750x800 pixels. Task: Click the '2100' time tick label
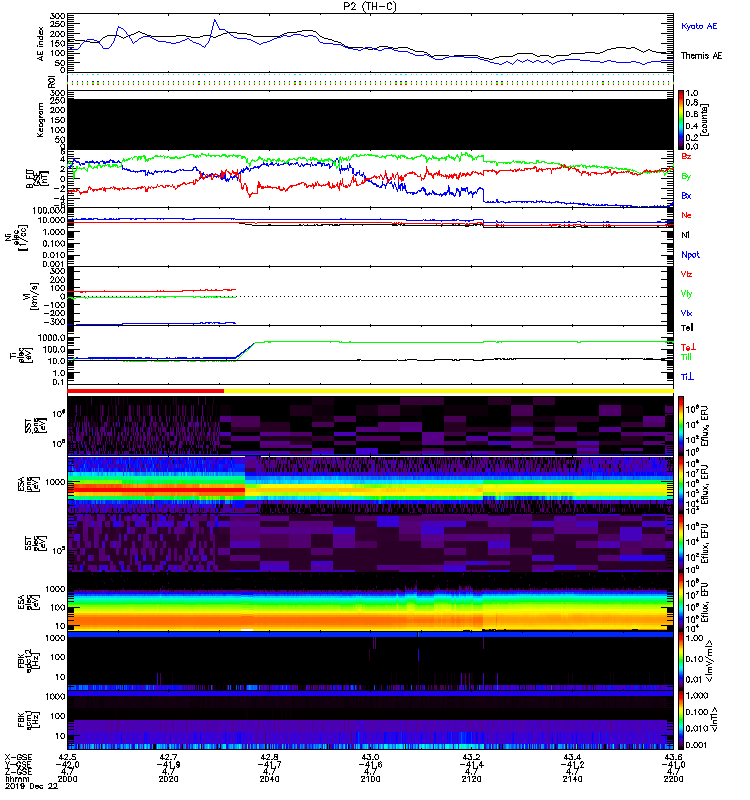point(370,779)
